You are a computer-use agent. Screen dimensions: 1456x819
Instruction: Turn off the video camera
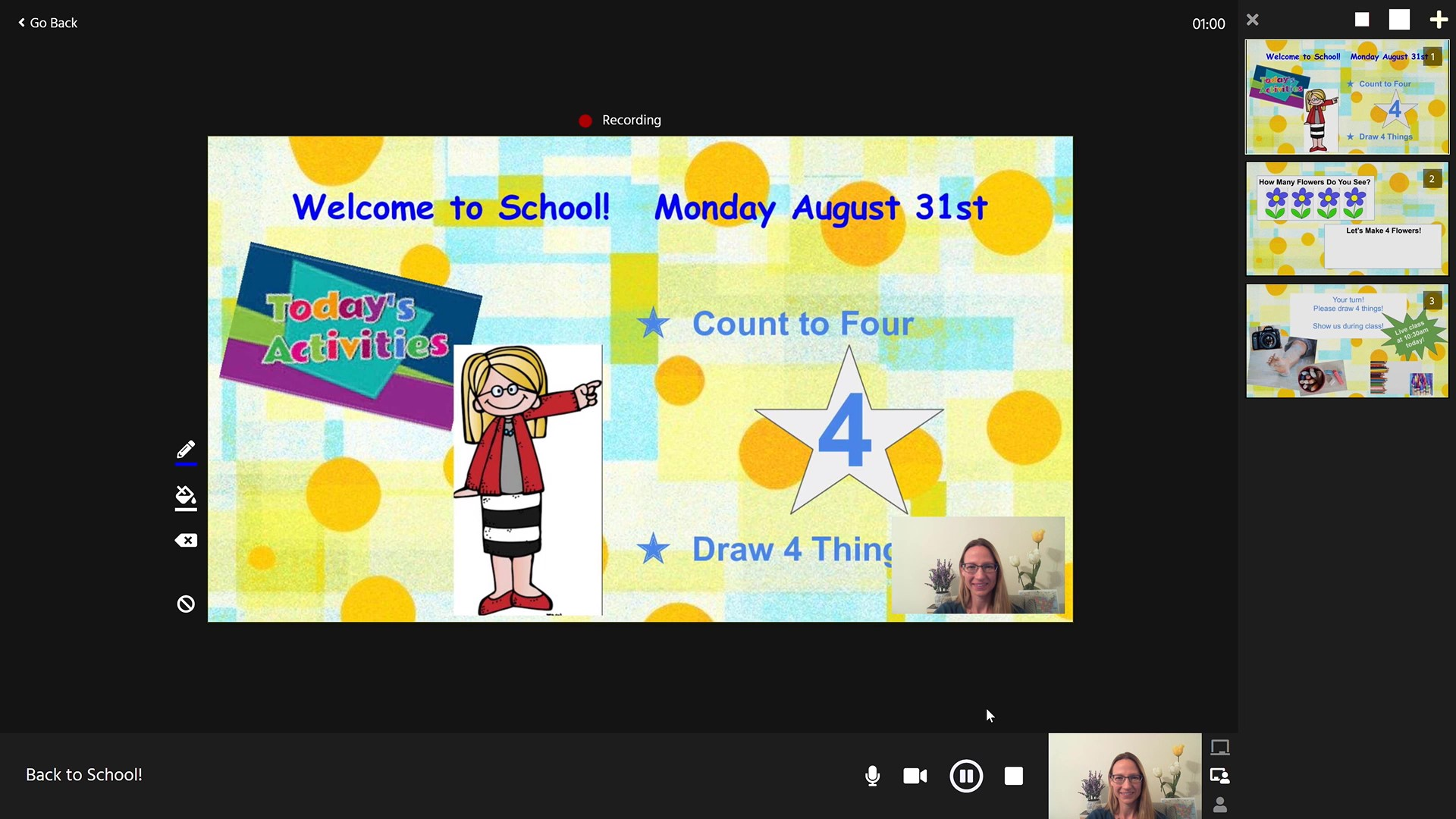click(915, 776)
